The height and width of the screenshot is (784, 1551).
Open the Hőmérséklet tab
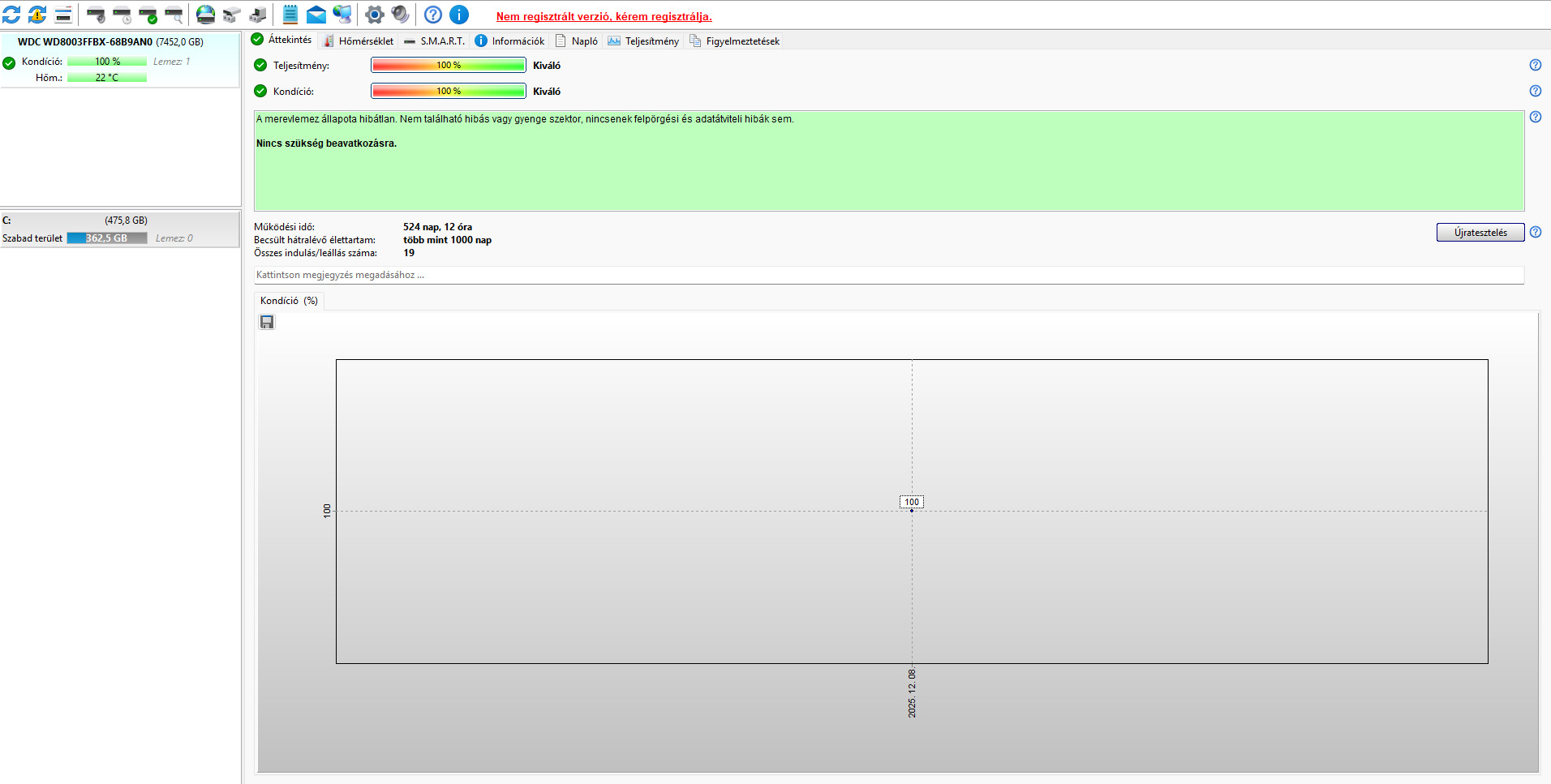(x=359, y=41)
